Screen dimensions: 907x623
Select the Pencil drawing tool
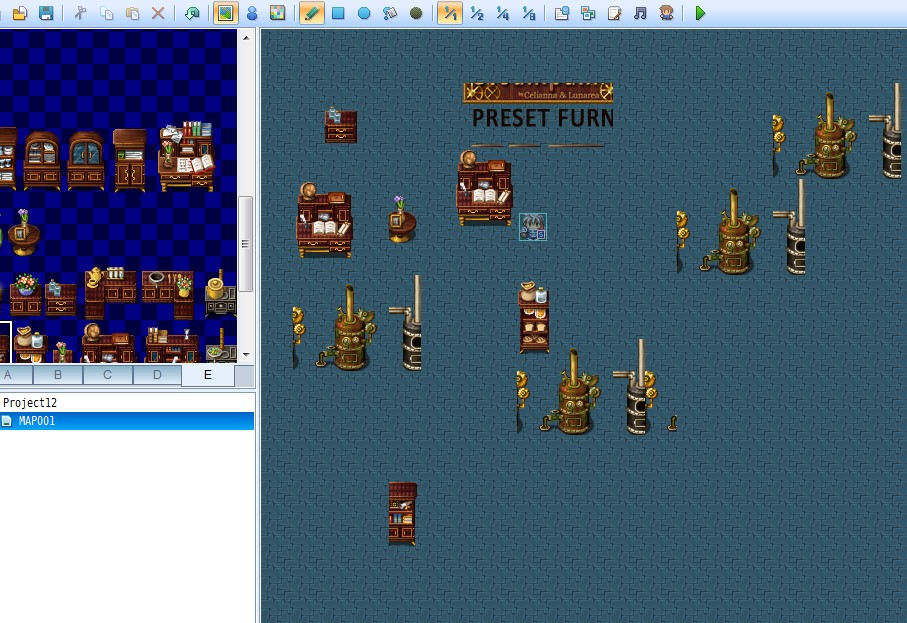click(312, 13)
